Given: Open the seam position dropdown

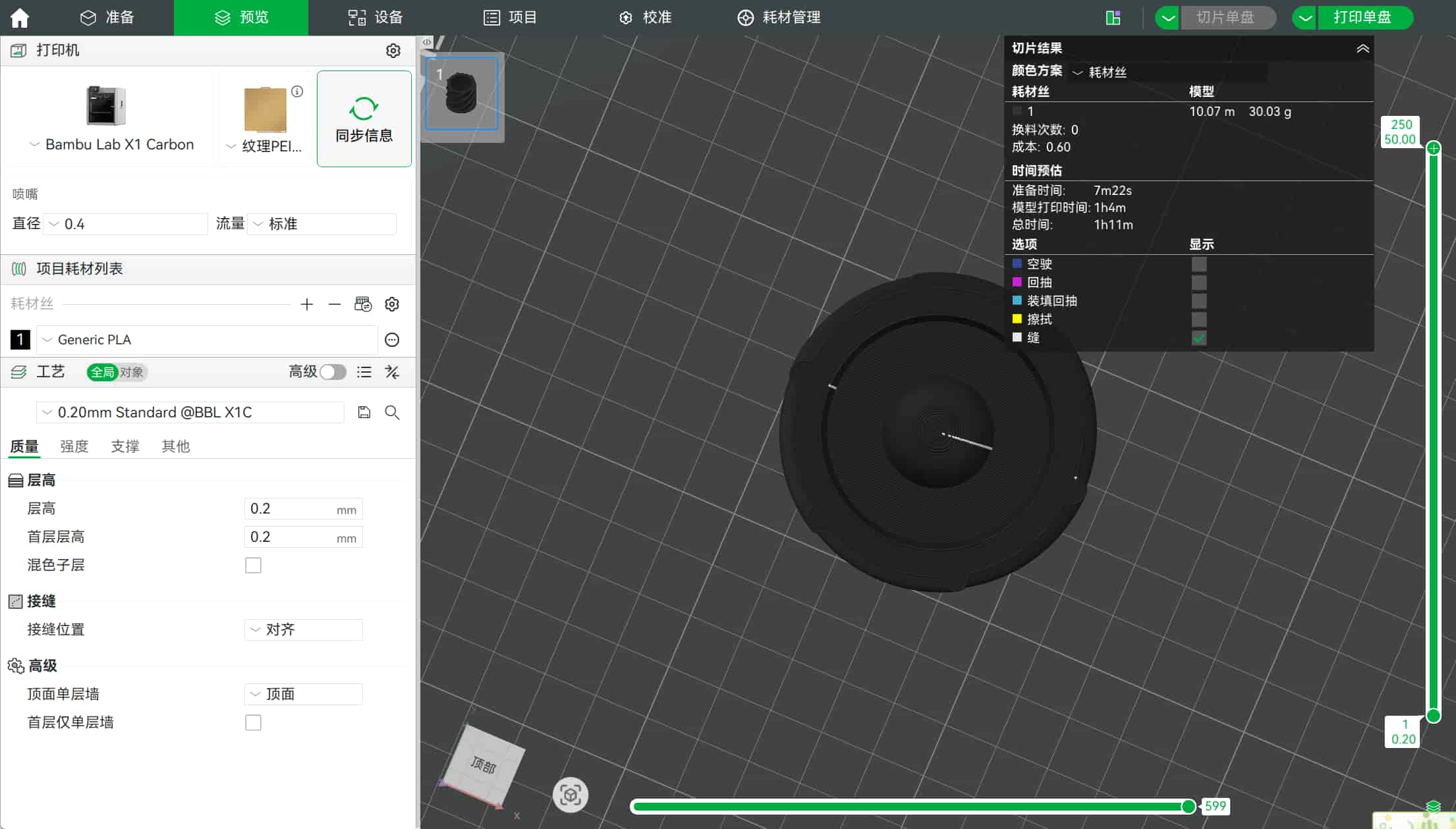Looking at the screenshot, I should (303, 629).
